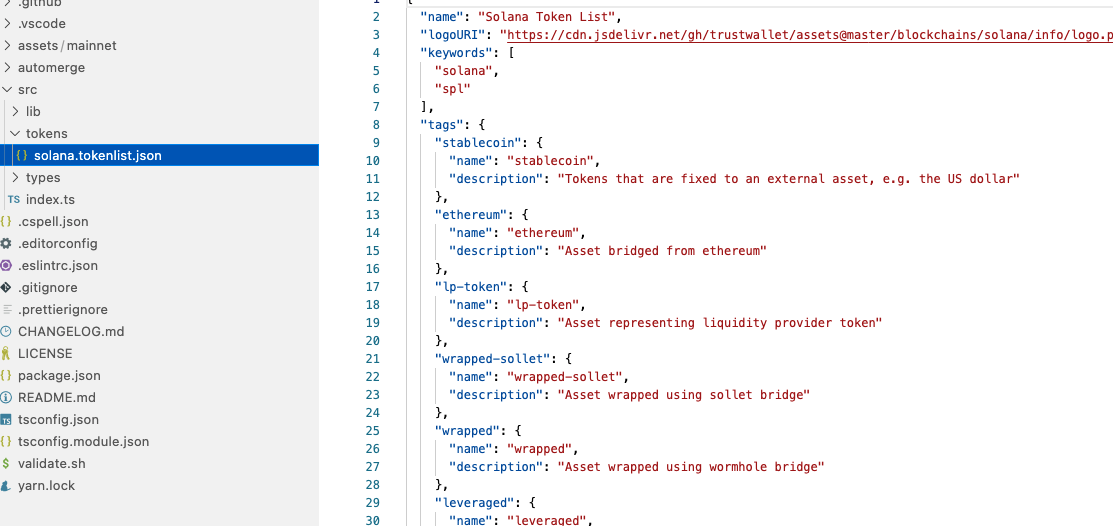1113x526 pixels.
Task: Expand the lib folder chevron
Action: click(x=16, y=111)
